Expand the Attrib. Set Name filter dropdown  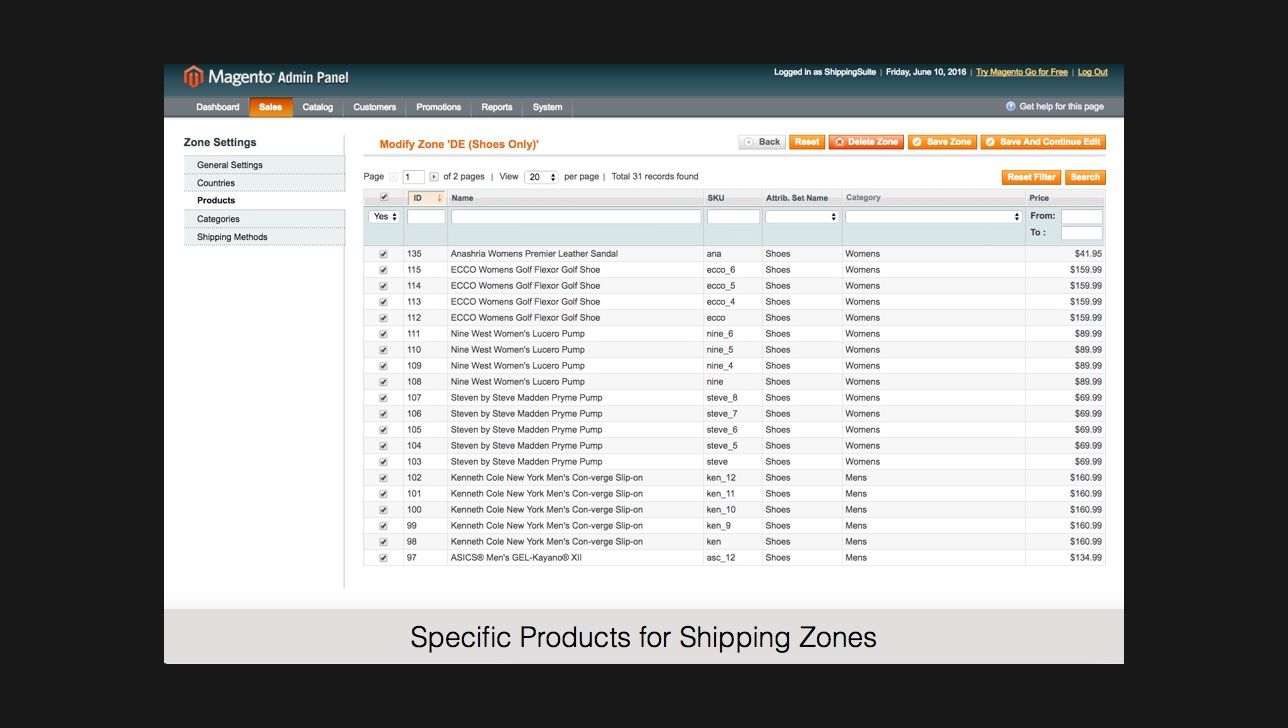(801, 217)
